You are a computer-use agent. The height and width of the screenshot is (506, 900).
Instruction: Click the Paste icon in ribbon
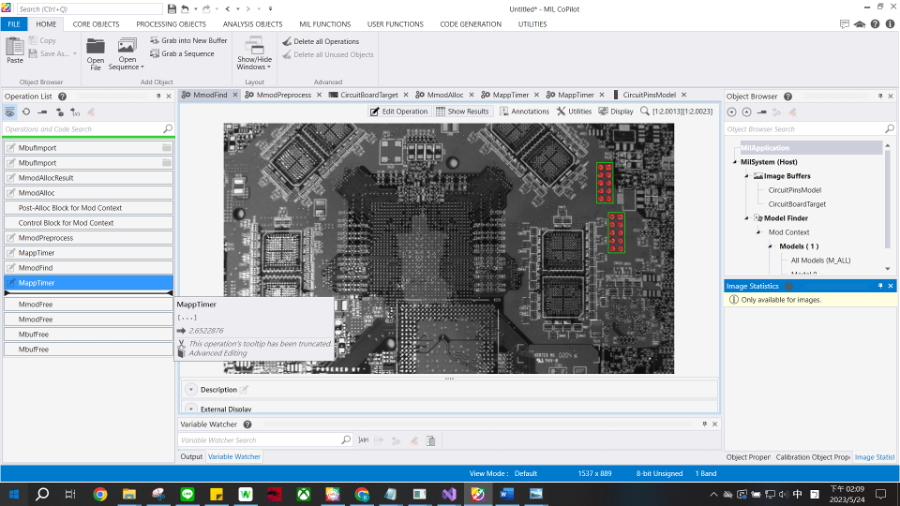[14, 49]
